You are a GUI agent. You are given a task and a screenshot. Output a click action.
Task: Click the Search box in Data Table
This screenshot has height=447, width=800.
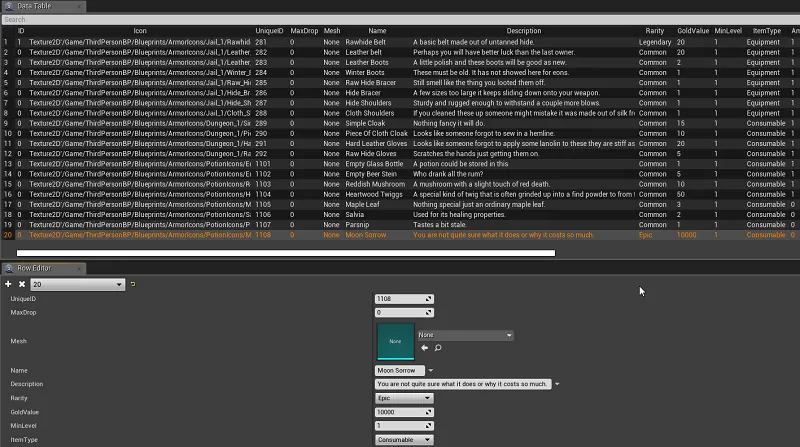(x=401, y=19)
